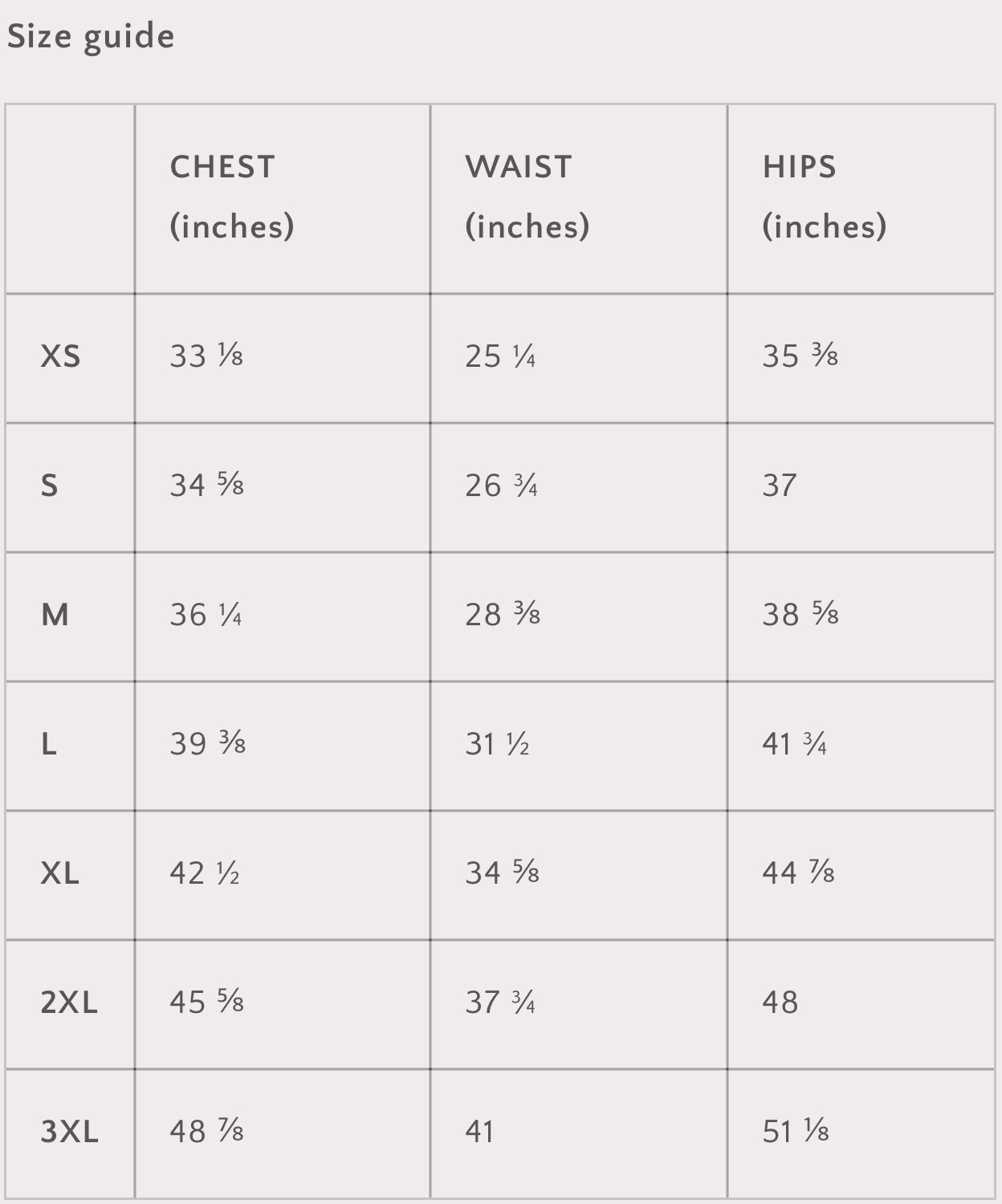This screenshot has height=1204, width=1002.
Task: Click the Size guide heading
Action: coord(91,37)
